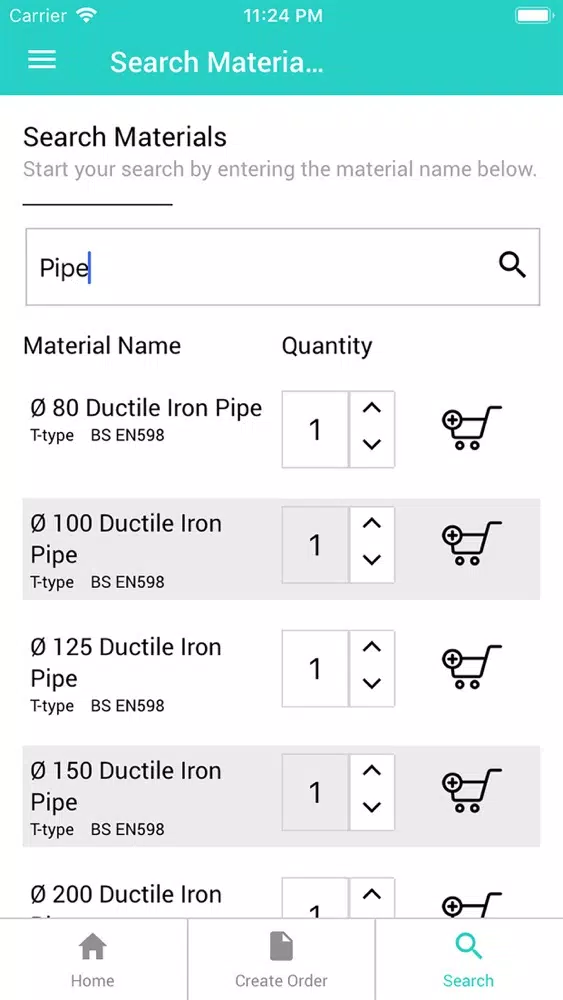563x1000 pixels.
Task: Increase quantity for Ø 200 Ductile Iron Pipe
Action: (372, 895)
